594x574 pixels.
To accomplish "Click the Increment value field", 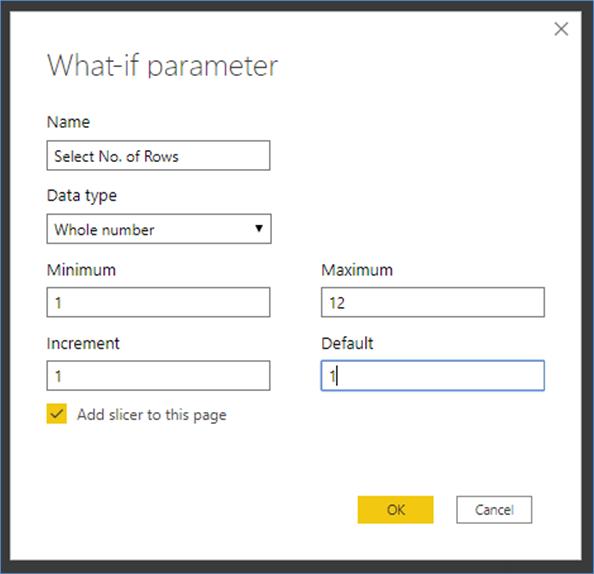I will (158, 375).
